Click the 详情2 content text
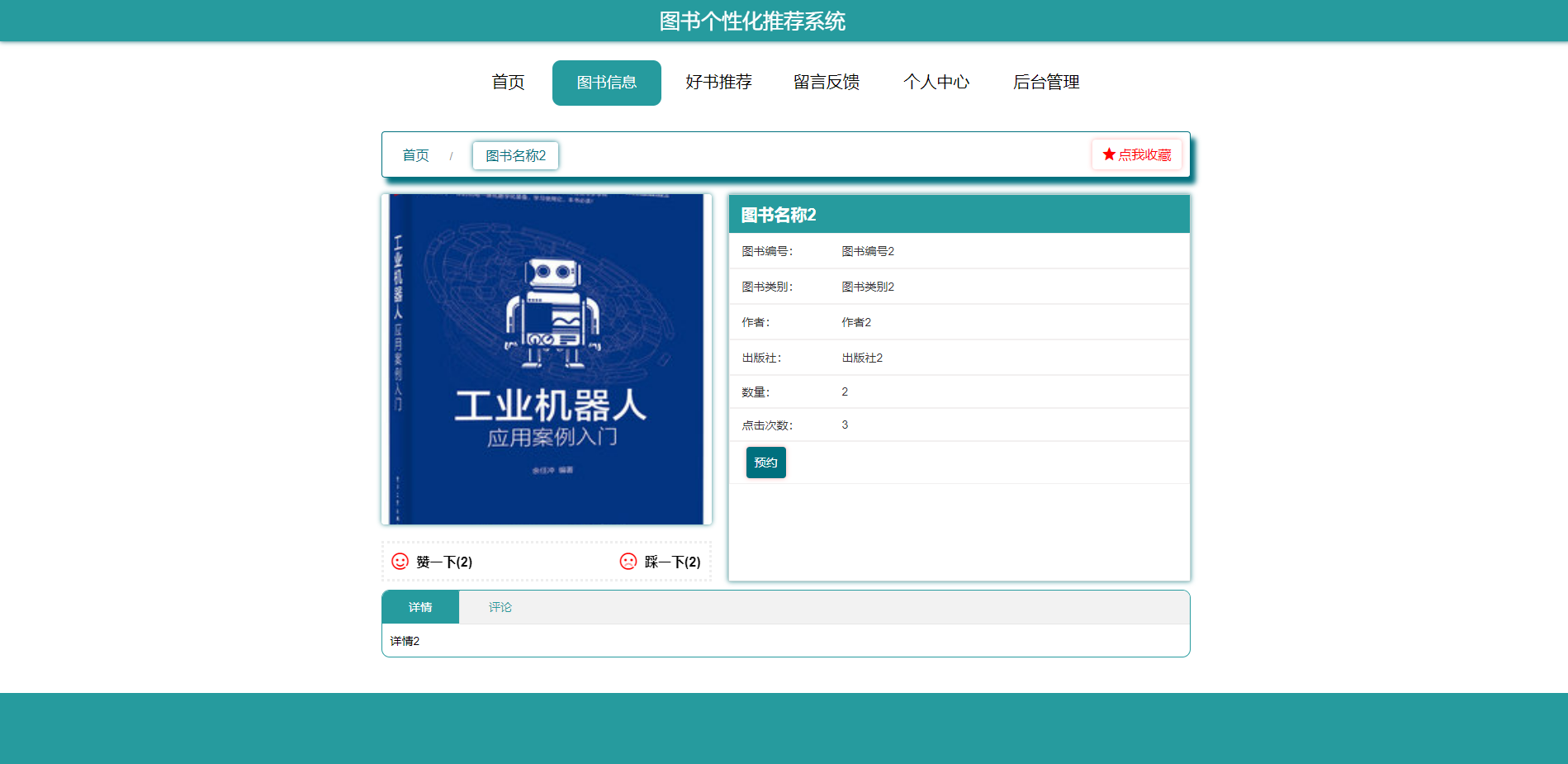1568x764 pixels. [405, 641]
